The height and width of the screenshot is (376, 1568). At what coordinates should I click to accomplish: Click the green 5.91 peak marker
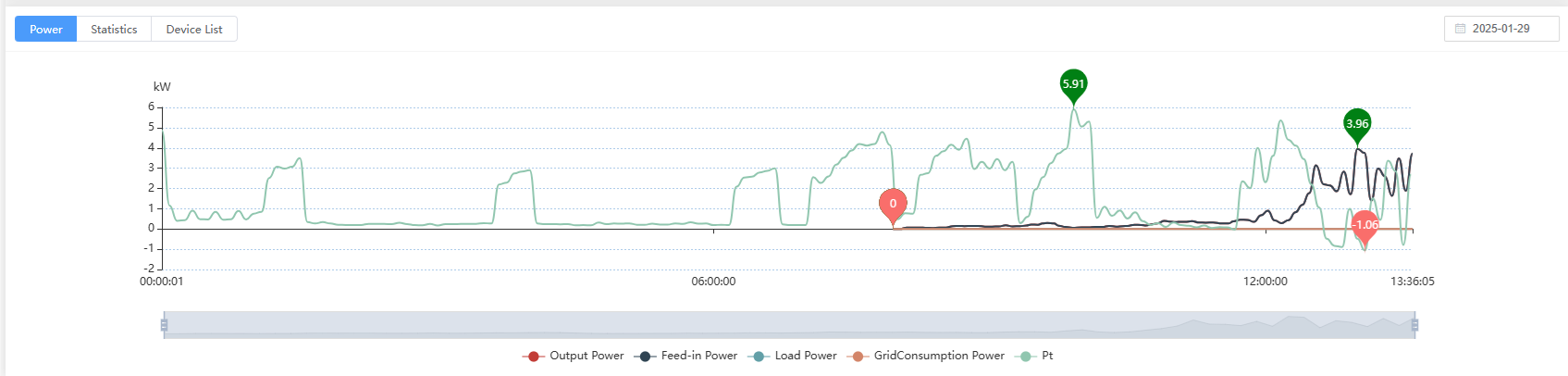(1073, 84)
